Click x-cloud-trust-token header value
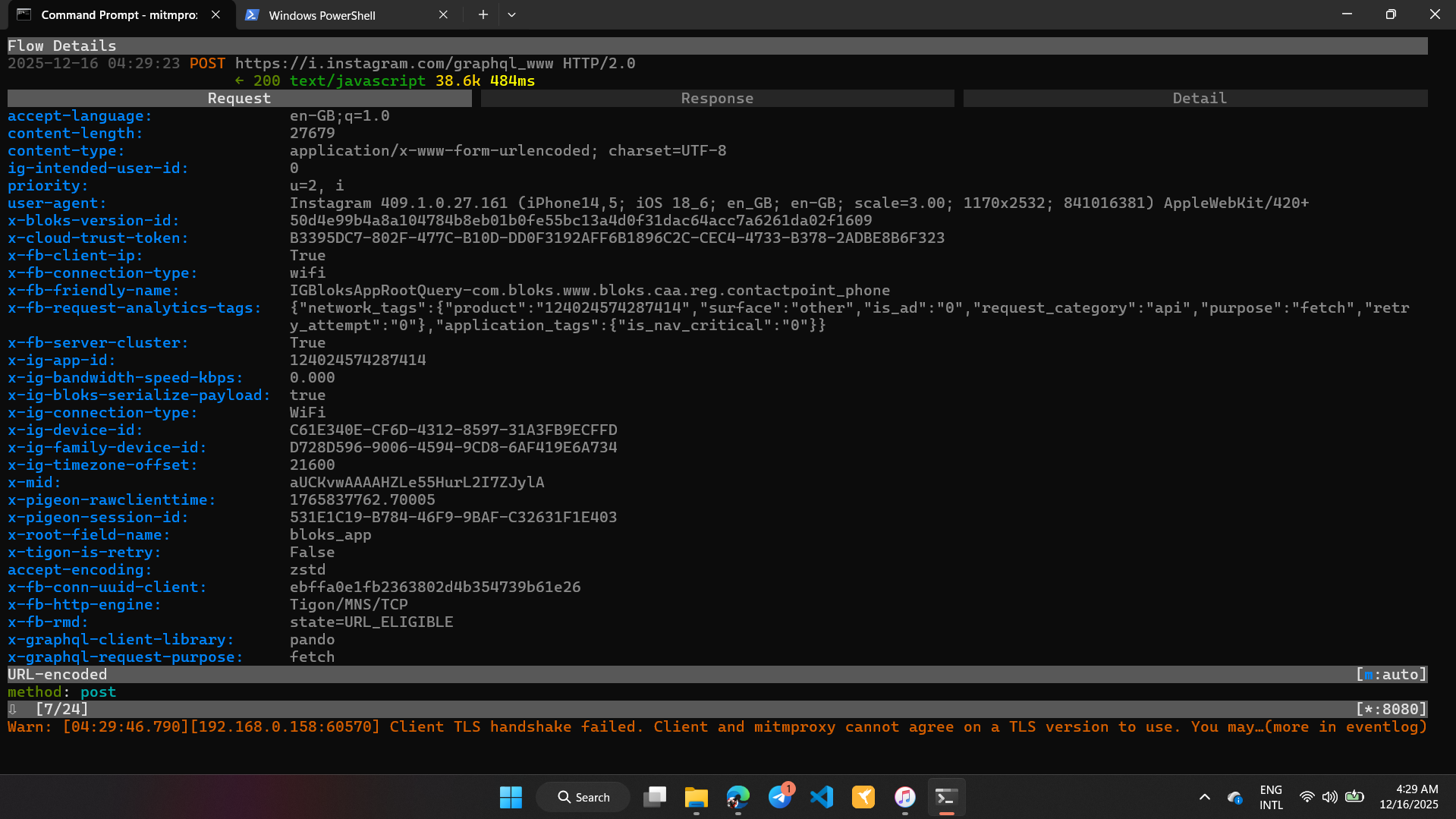The height and width of the screenshot is (819, 1456). pos(617,238)
